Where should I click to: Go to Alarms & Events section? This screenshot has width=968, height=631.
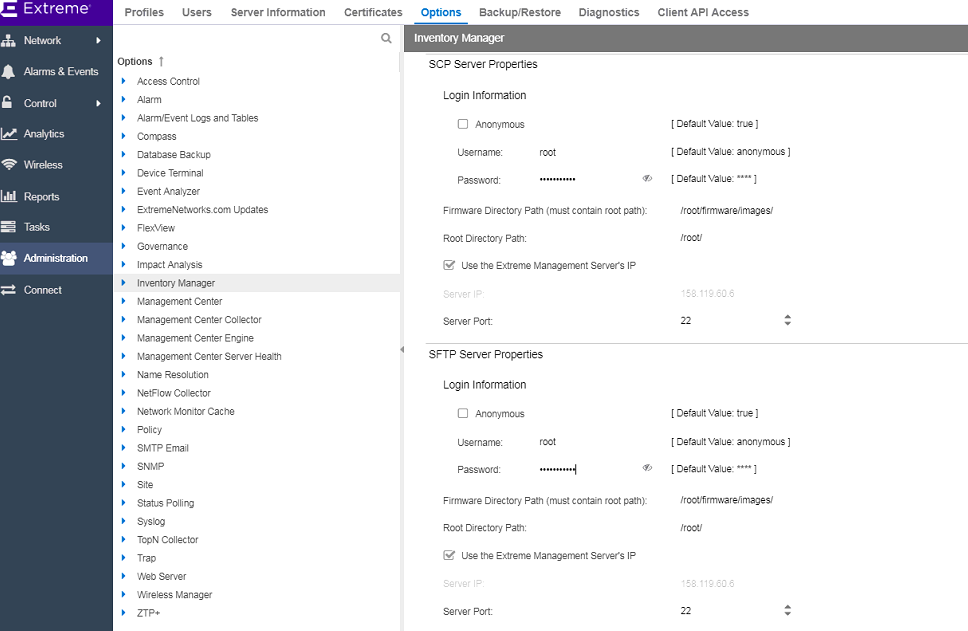pyautogui.click(x=56, y=72)
